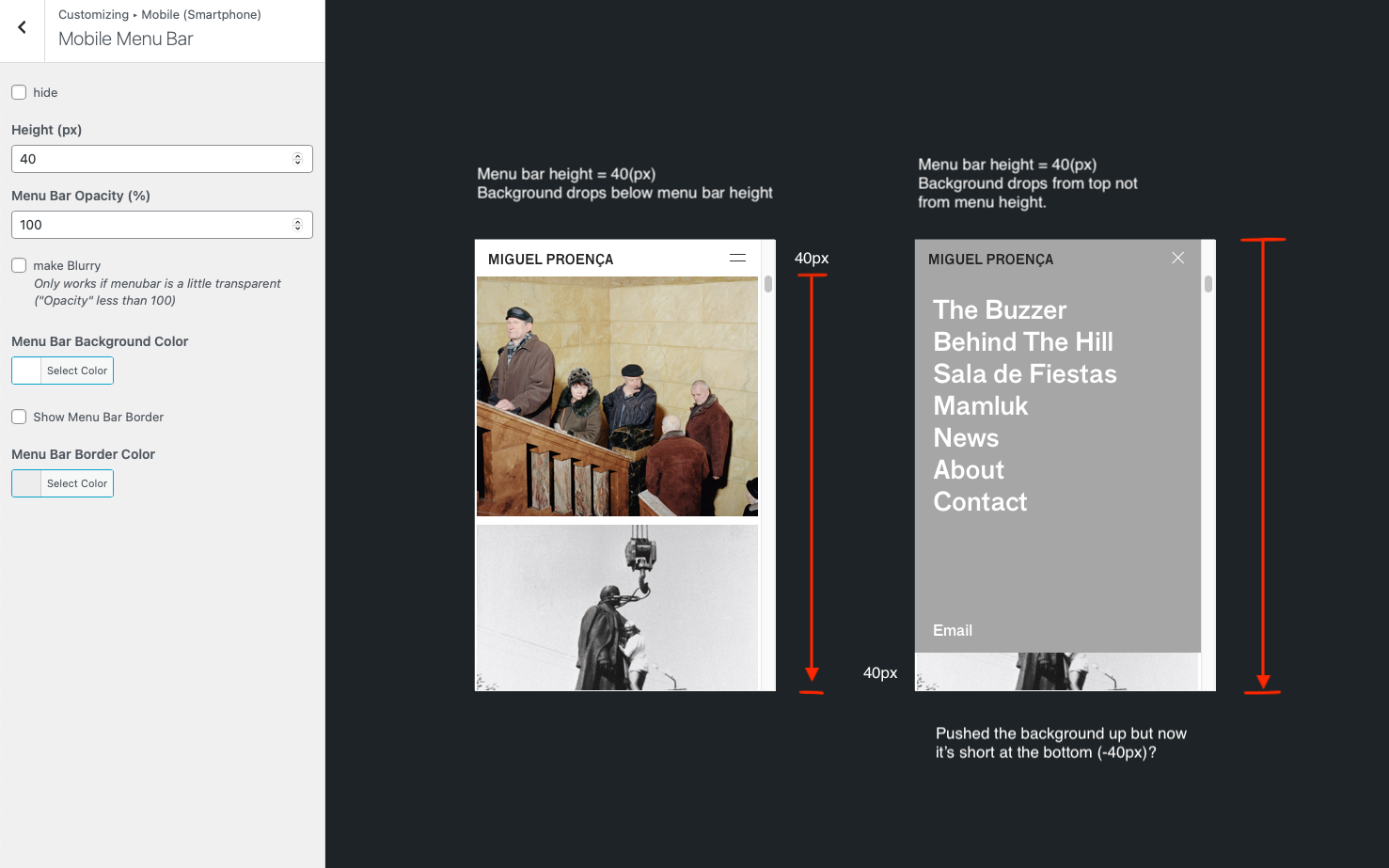Viewport: 1389px width, 868px height.
Task: Focus the Menu Bar Opacity input field
Action: tap(150, 225)
